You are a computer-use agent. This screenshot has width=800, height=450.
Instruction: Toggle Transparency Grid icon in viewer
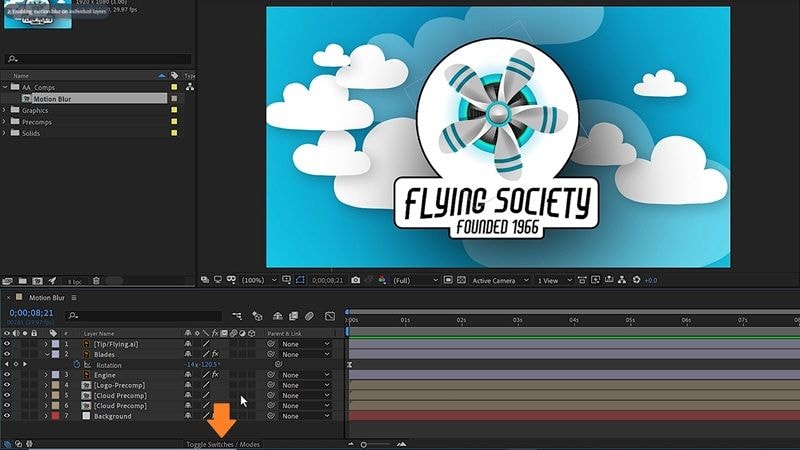461,280
